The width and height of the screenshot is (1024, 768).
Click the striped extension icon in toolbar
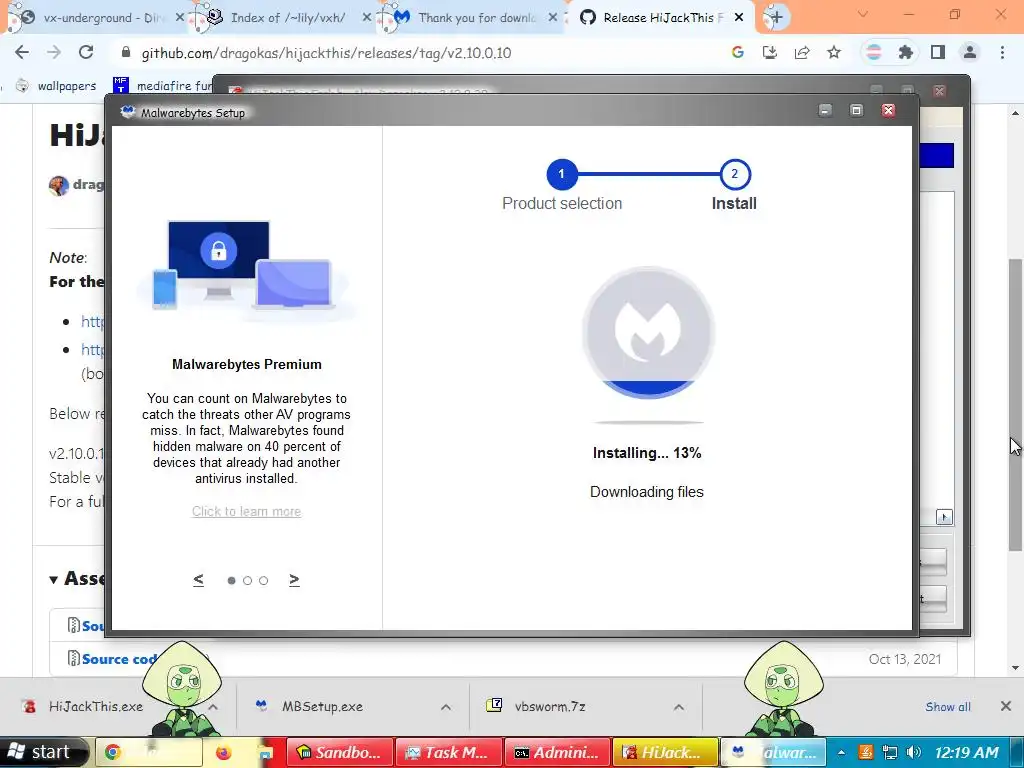pos(873,52)
